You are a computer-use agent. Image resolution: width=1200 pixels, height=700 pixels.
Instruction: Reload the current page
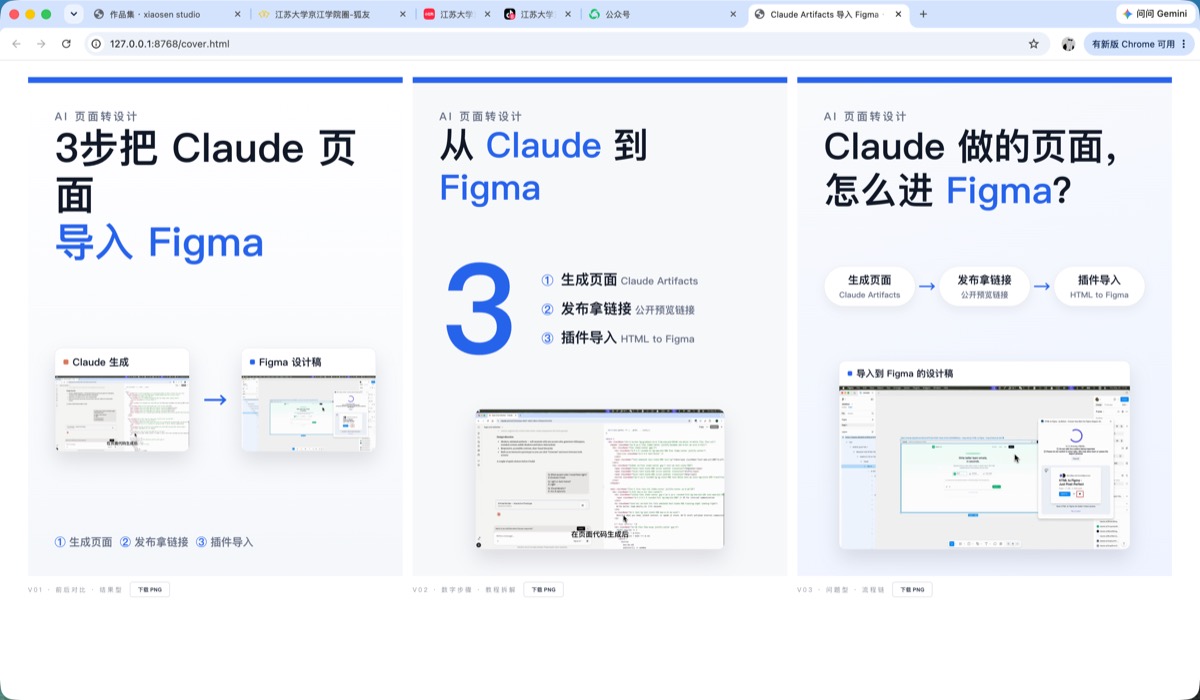(66, 44)
